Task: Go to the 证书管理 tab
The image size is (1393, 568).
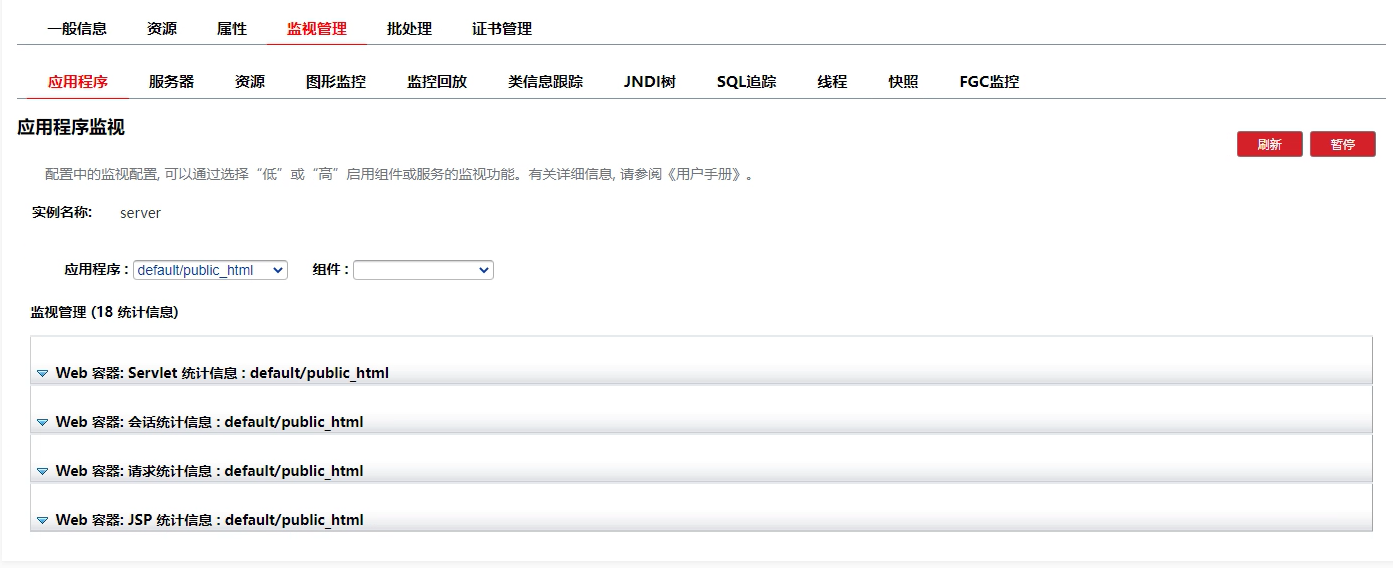Action: click(x=502, y=29)
